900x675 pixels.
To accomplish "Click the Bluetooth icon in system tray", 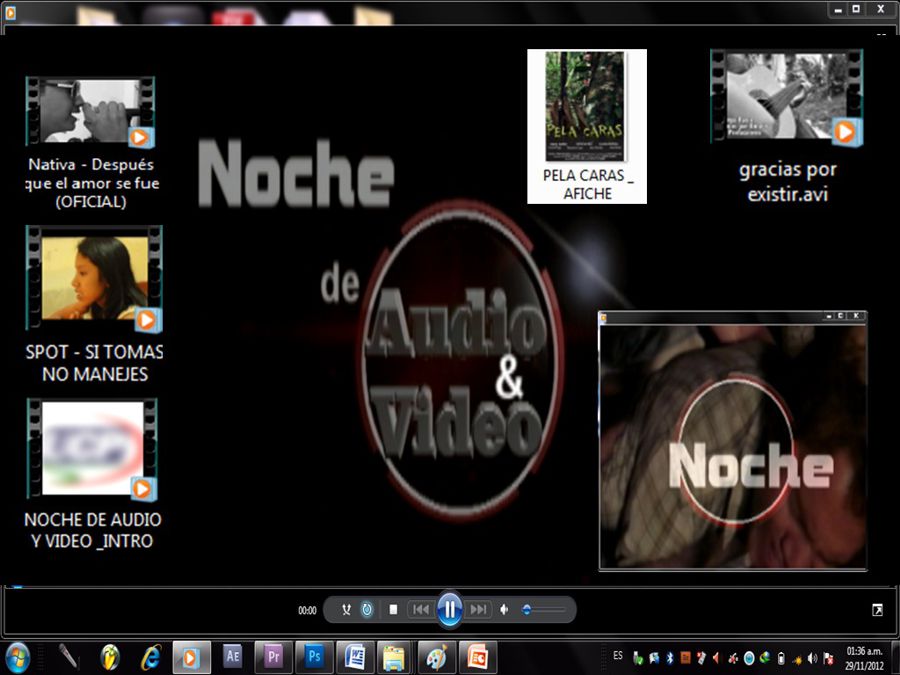I will coord(670,658).
